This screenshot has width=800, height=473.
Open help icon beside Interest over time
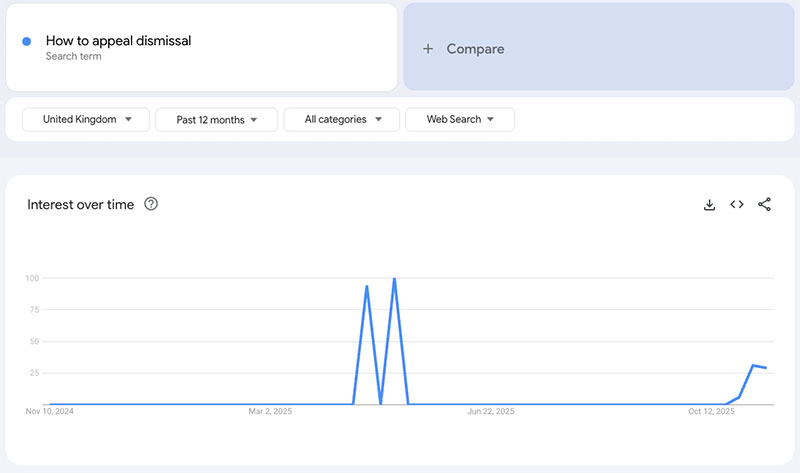(x=151, y=204)
